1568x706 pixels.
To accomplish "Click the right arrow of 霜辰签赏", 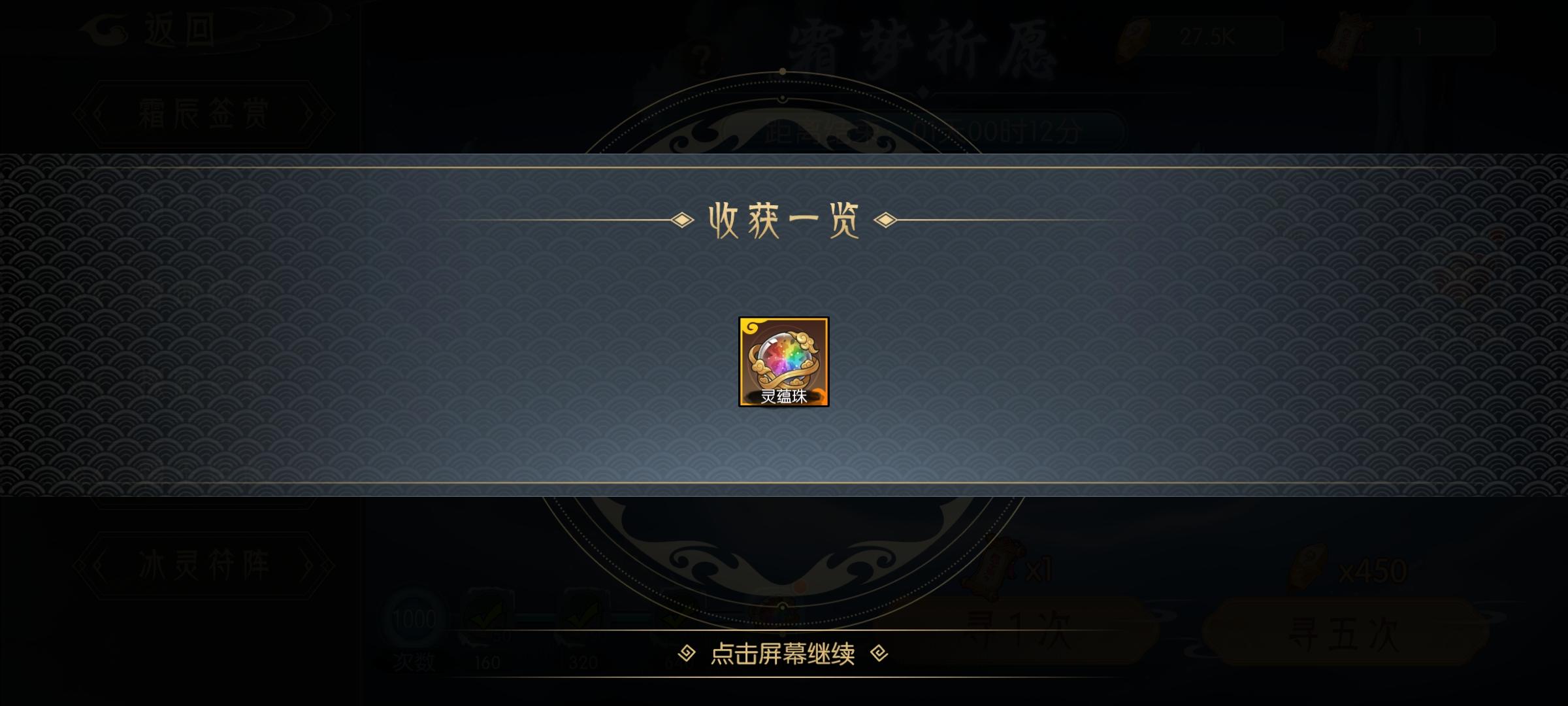I will [x=308, y=114].
